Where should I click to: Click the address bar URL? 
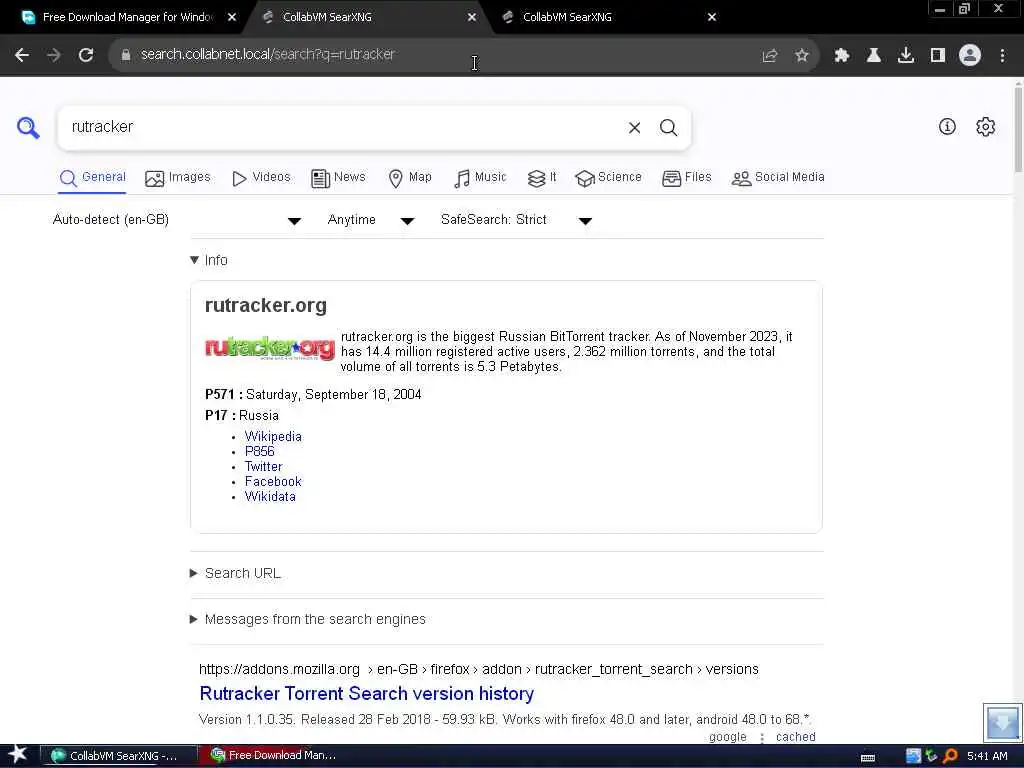click(x=268, y=55)
